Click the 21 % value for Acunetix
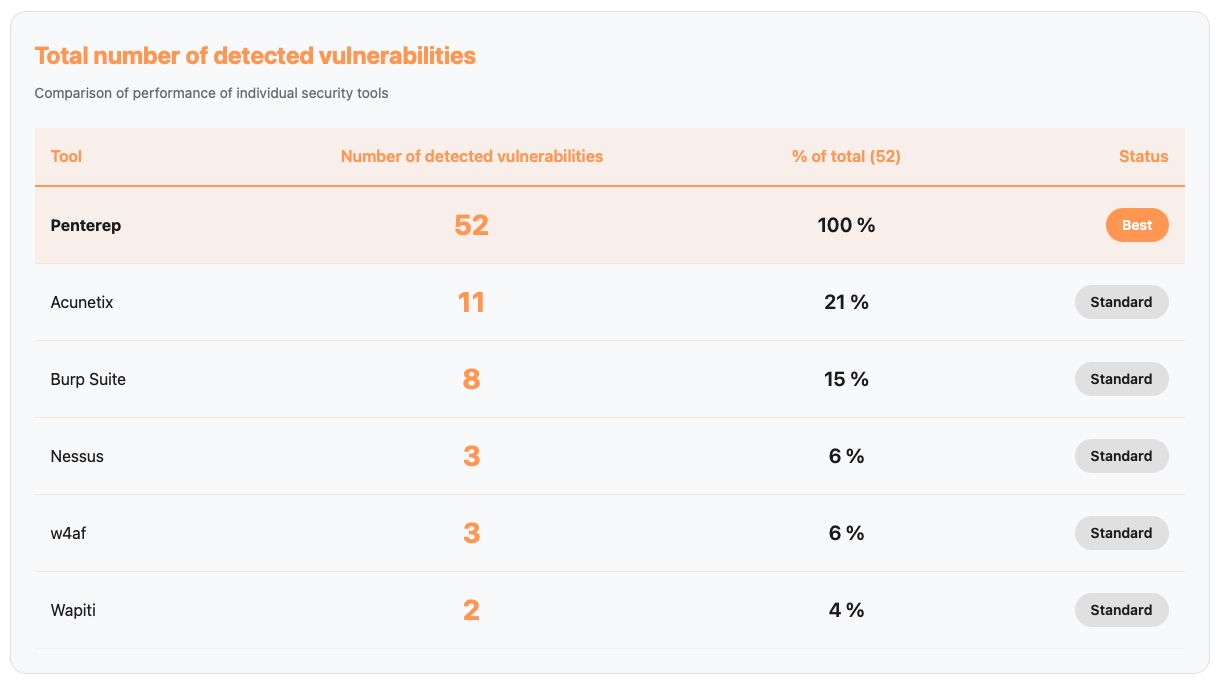This screenshot has height=685, width=1219. point(846,302)
